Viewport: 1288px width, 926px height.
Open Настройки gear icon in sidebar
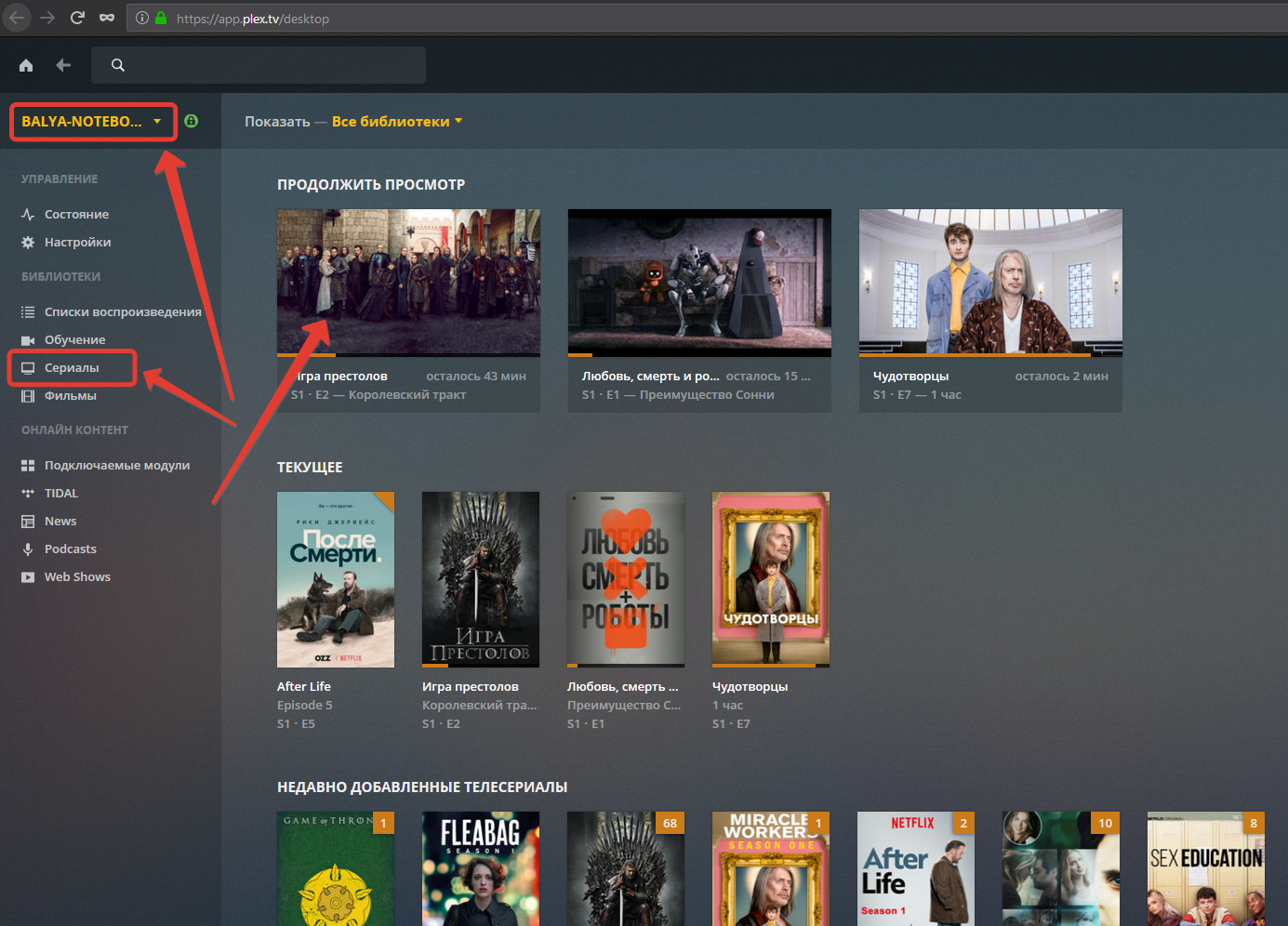tap(28, 243)
